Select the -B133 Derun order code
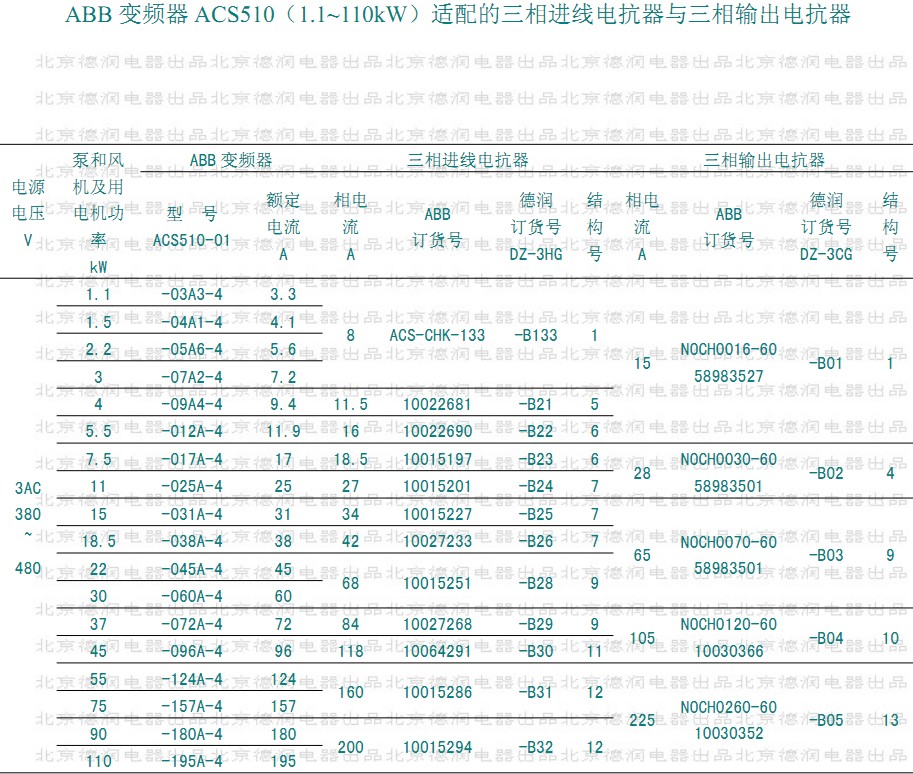The height and width of the screenshot is (774, 913). [536, 335]
